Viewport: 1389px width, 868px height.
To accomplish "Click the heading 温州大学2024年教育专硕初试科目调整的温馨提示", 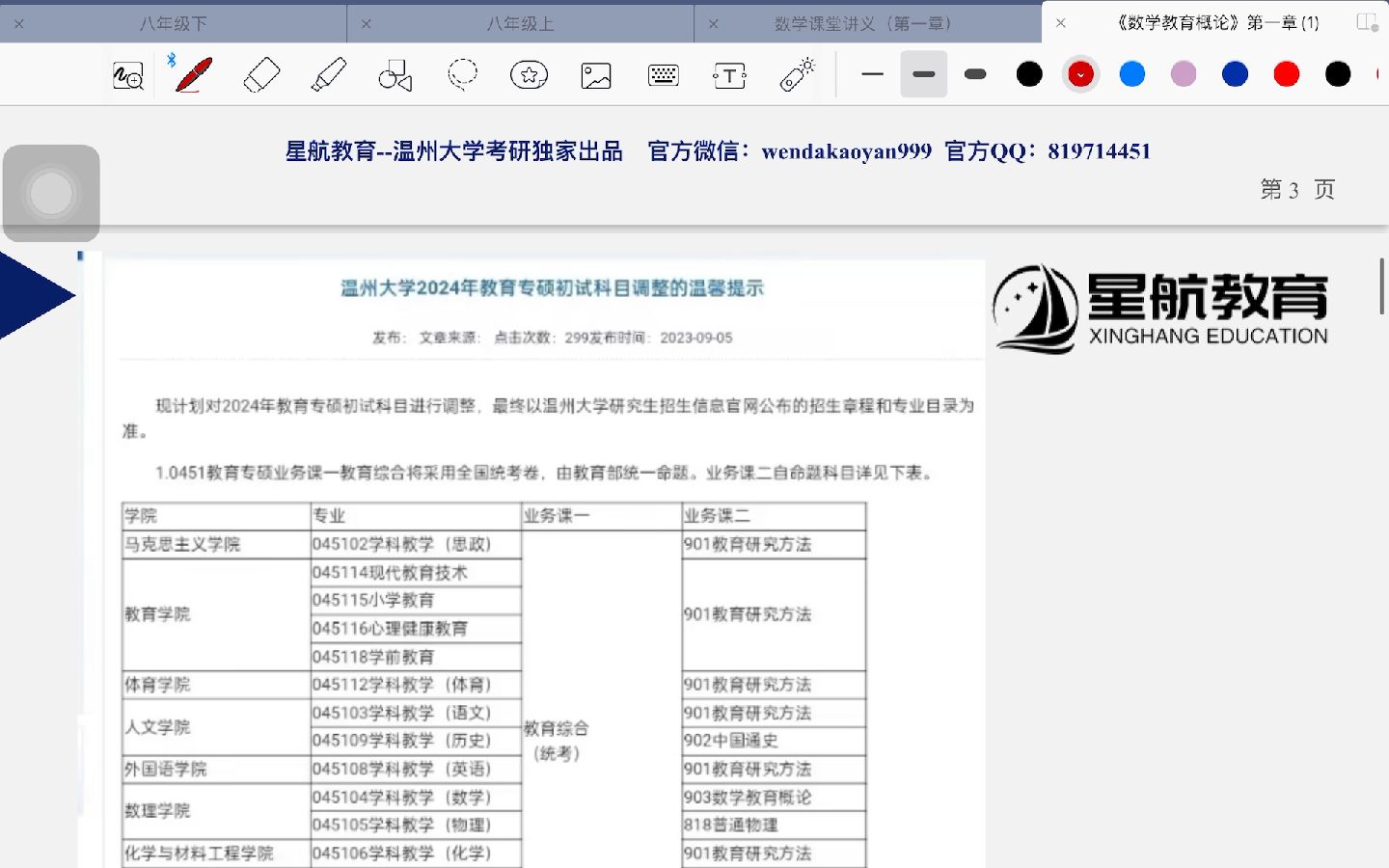I will pos(553,288).
